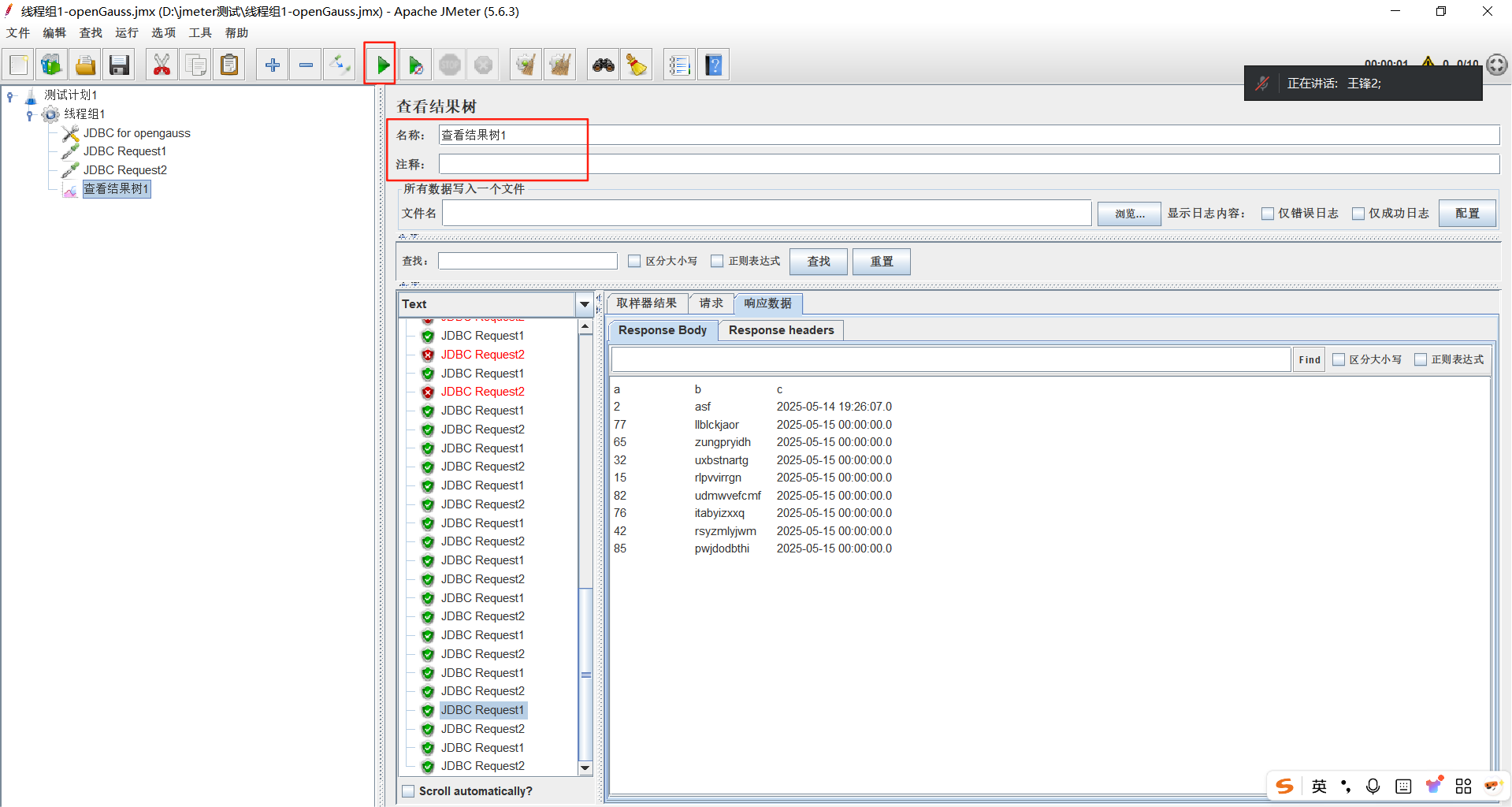Open the 帮助 menu
This screenshot has height=807, width=1512.
236,32
